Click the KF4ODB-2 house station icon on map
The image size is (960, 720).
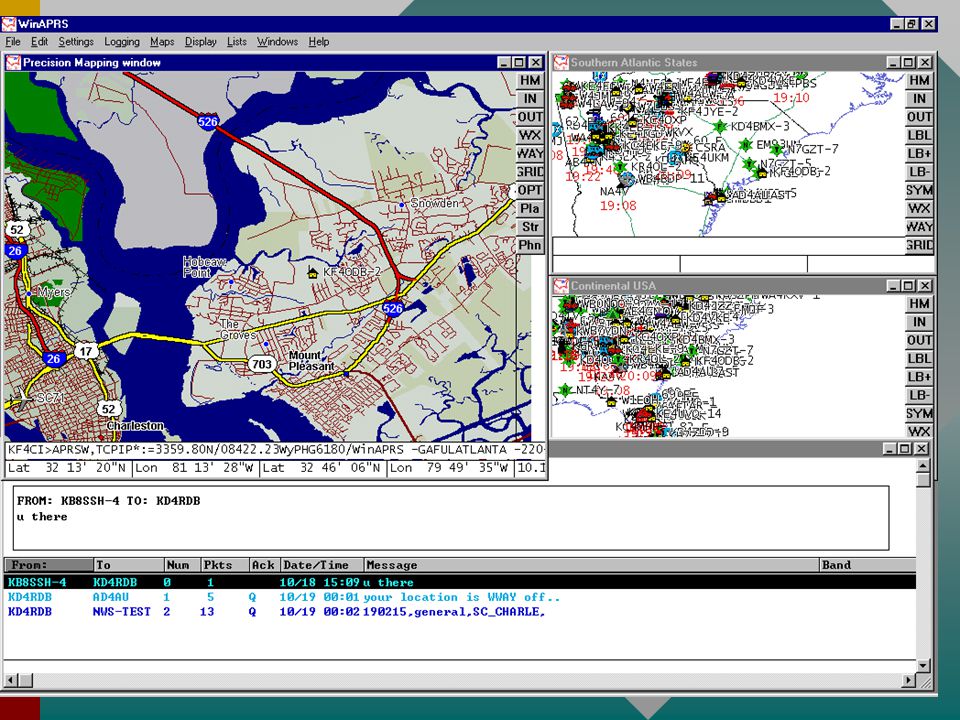pos(313,272)
